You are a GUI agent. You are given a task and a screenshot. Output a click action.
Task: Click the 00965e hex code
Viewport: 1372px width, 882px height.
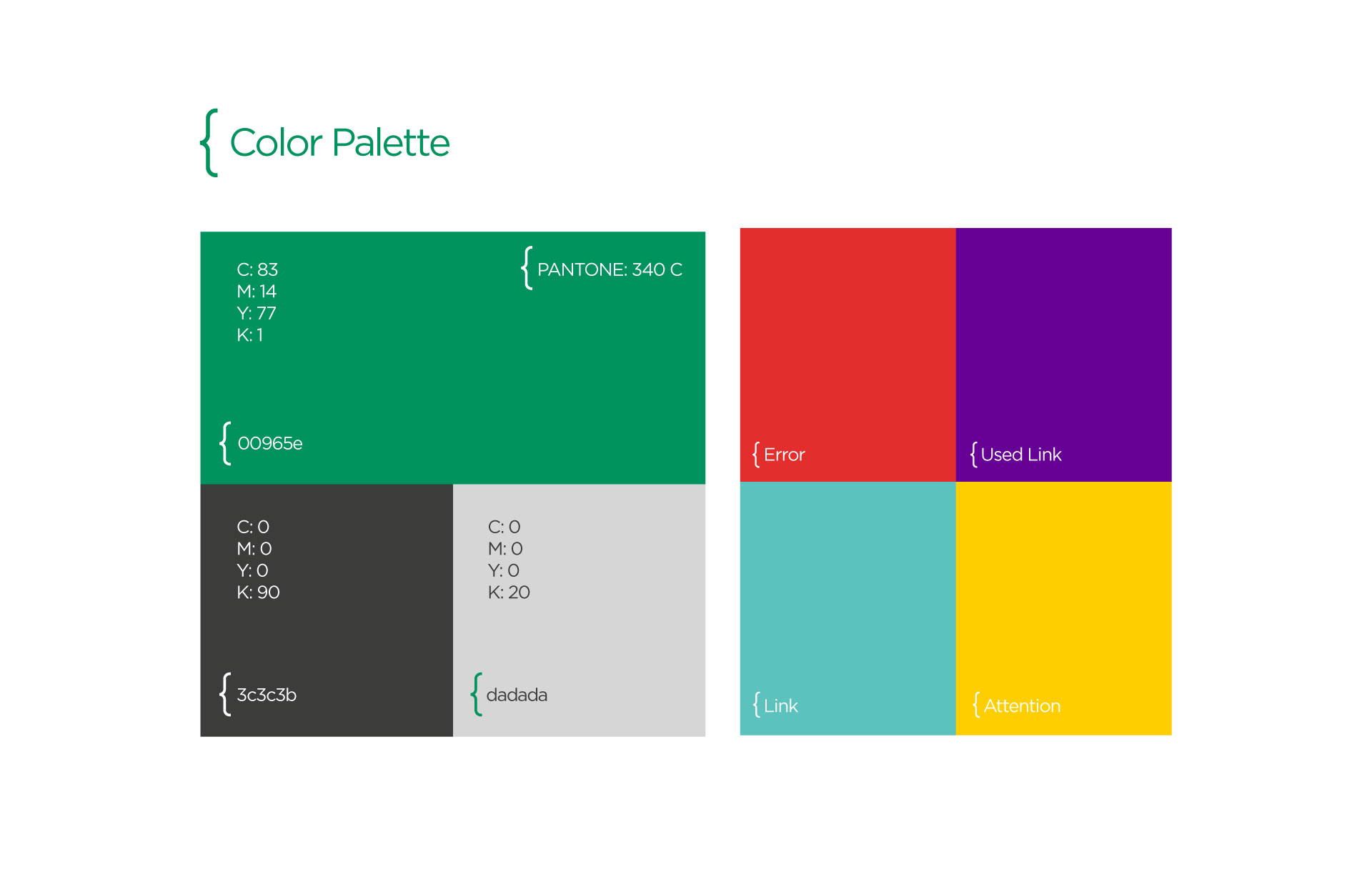(270, 443)
